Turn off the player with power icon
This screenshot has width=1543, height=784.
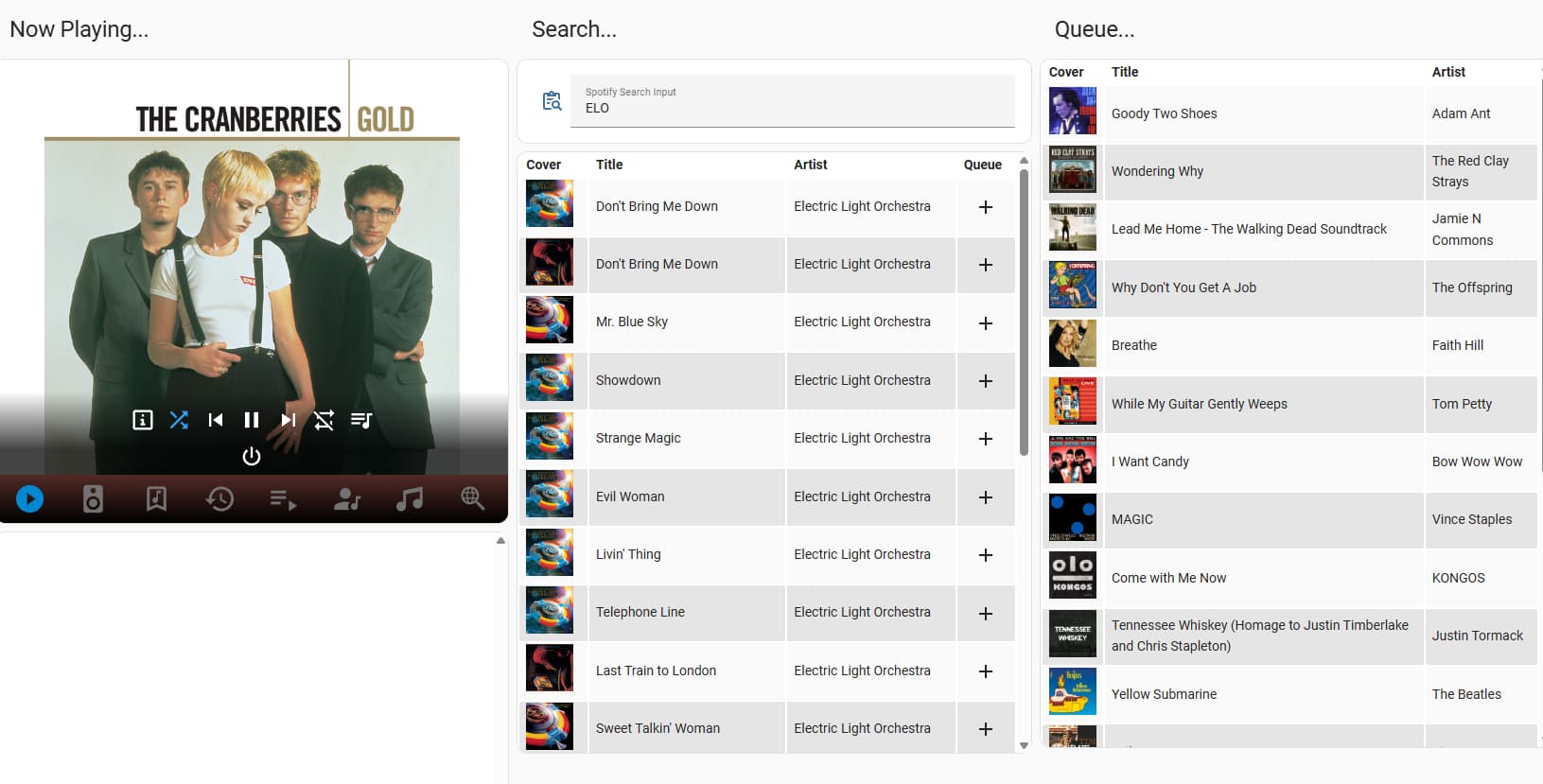click(x=252, y=457)
